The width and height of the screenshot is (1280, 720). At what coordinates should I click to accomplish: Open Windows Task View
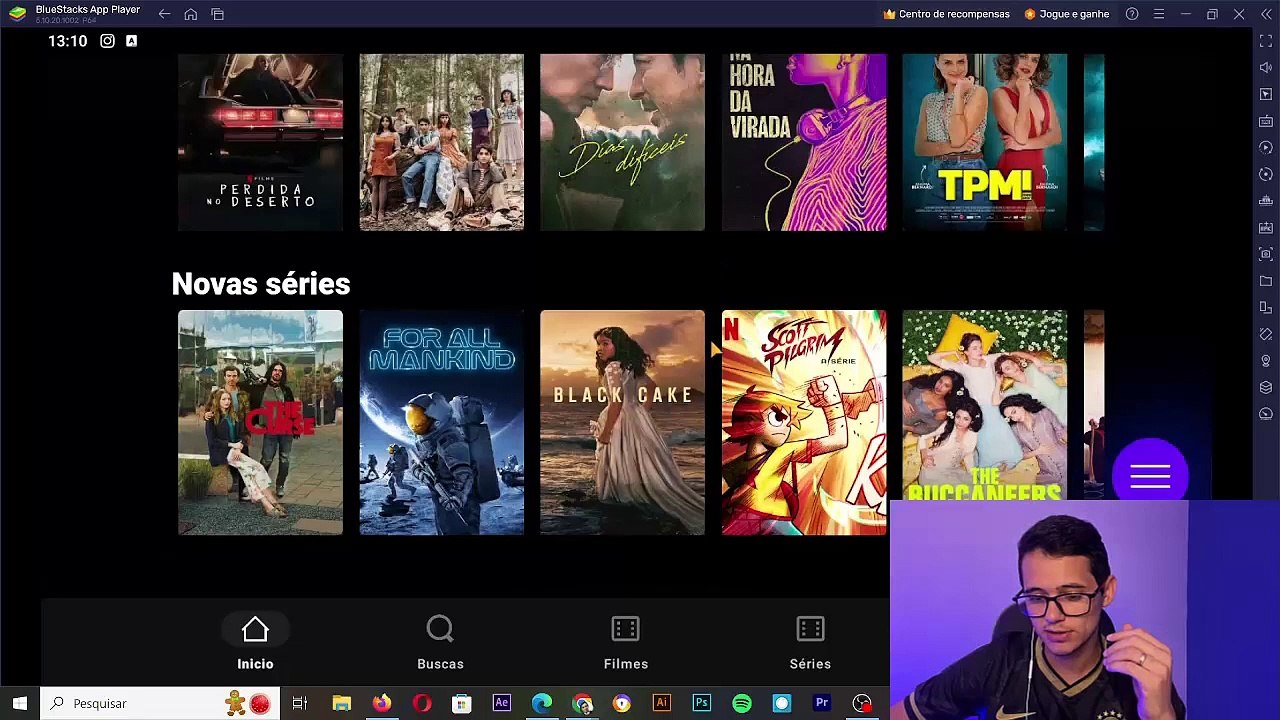coord(299,703)
